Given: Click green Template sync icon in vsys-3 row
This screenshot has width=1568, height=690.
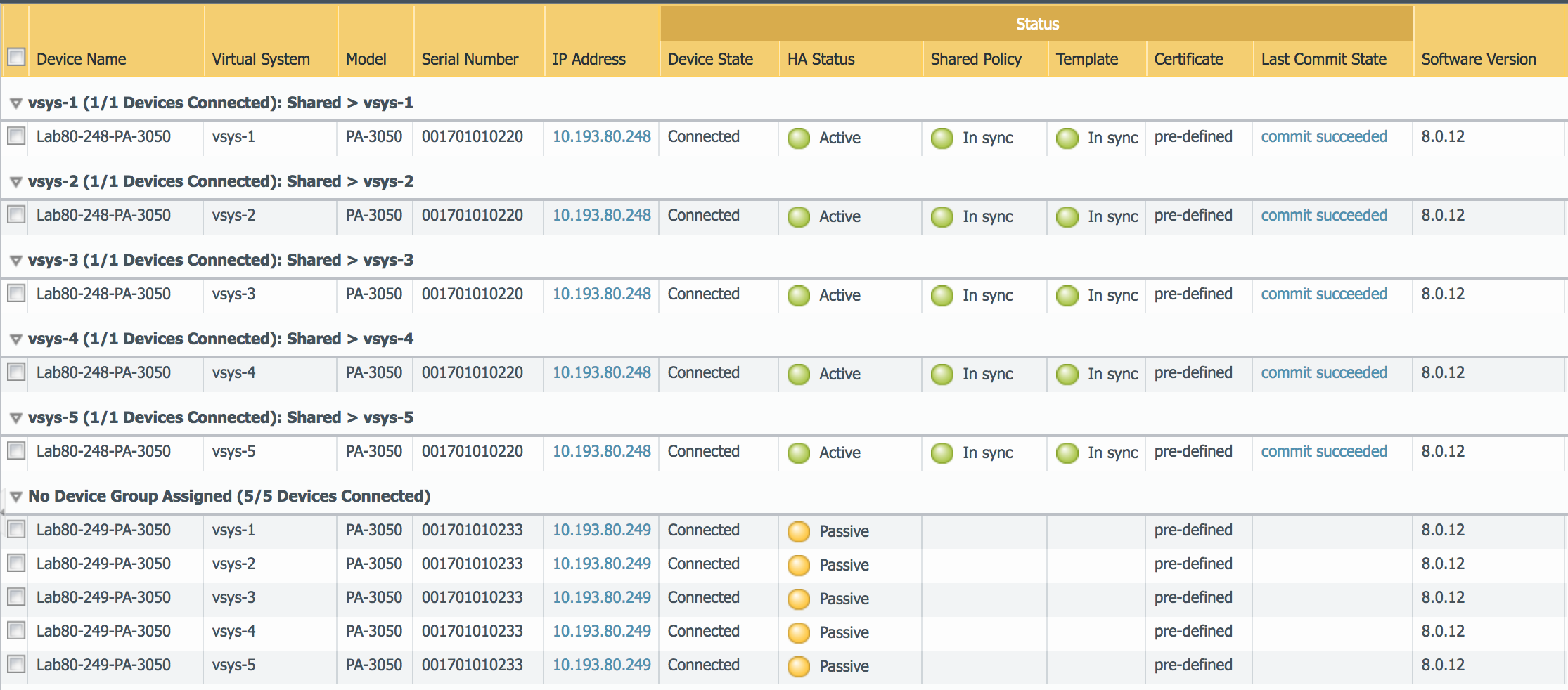Looking at the screenshot, I should 1067,296.
